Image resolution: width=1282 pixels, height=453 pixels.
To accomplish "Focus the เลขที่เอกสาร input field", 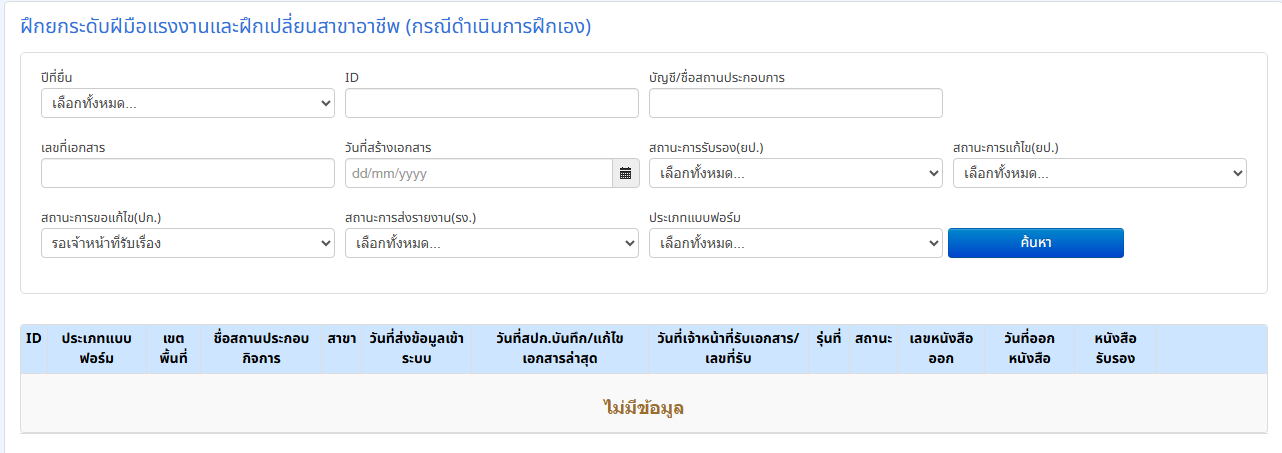I will pos(187,173).
